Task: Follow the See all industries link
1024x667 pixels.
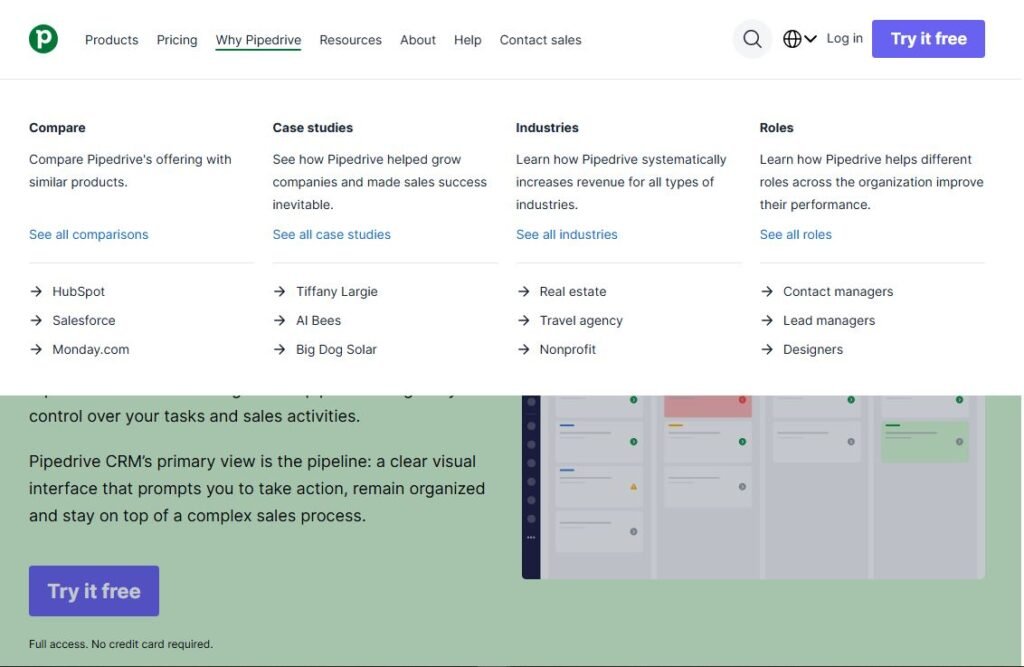Action: point(567,234)
